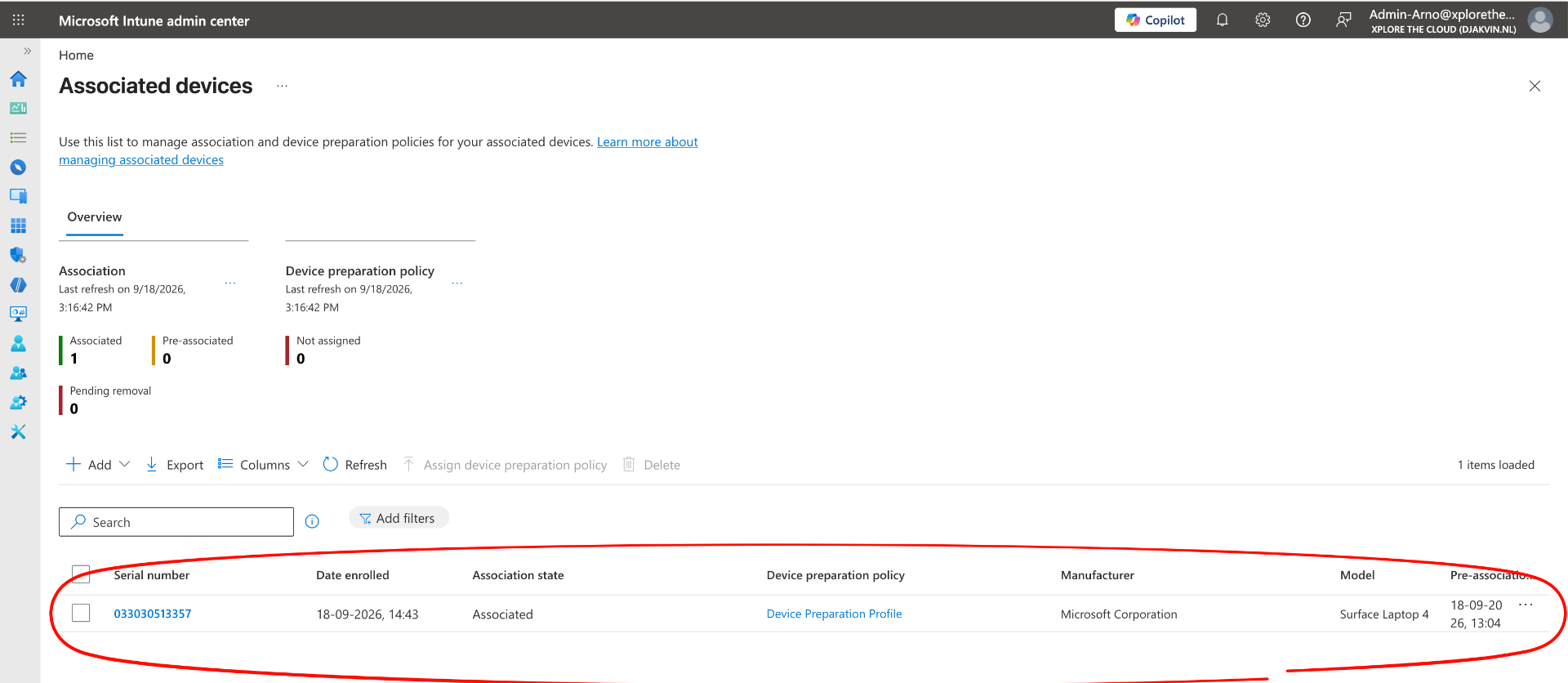Click the Microsoft Corporation cell
The image size is (1568, 683).
click(x=1119, y=614)
